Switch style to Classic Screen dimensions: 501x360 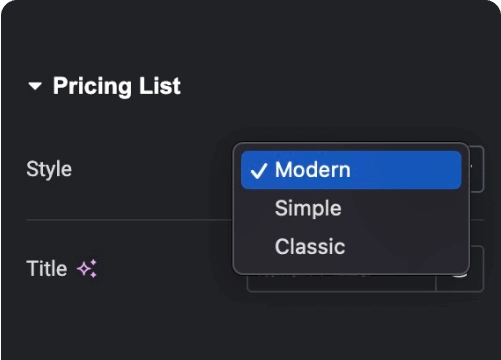click(x=351, y=247)
